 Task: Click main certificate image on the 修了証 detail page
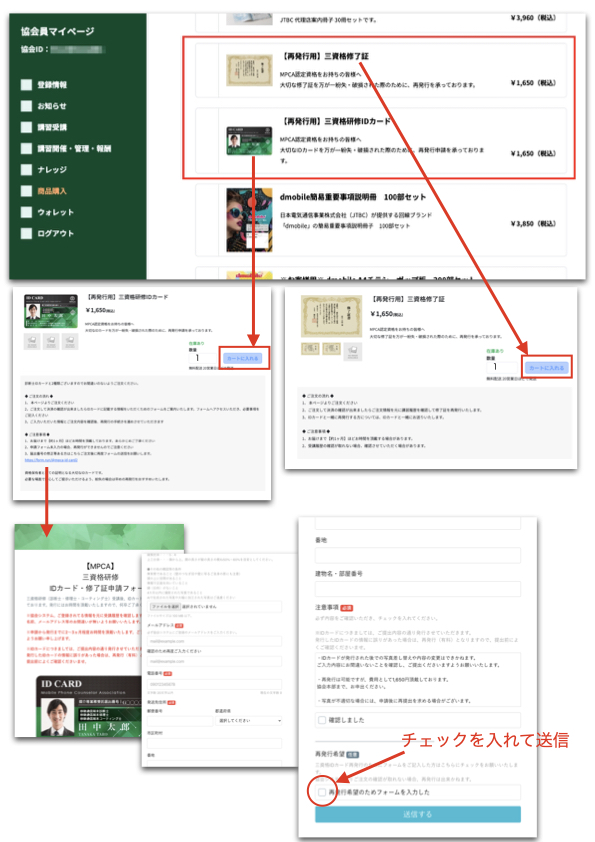331,316
